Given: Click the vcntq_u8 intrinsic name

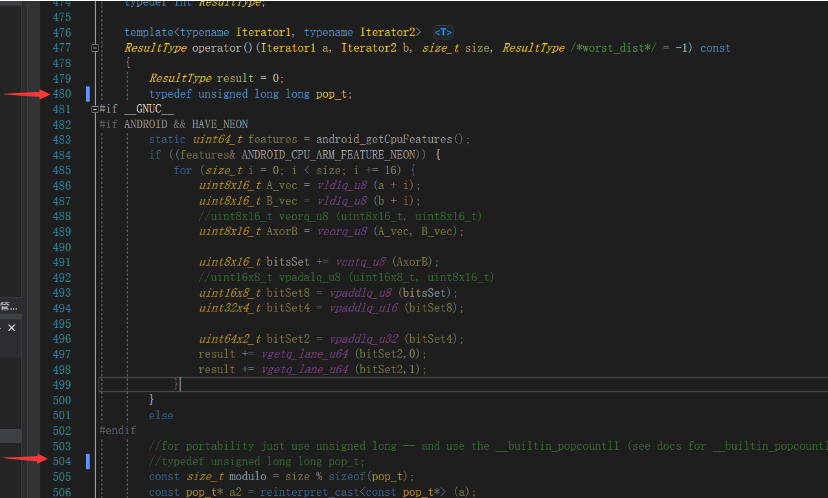Looking at the screenshot, I should point(360,262).
